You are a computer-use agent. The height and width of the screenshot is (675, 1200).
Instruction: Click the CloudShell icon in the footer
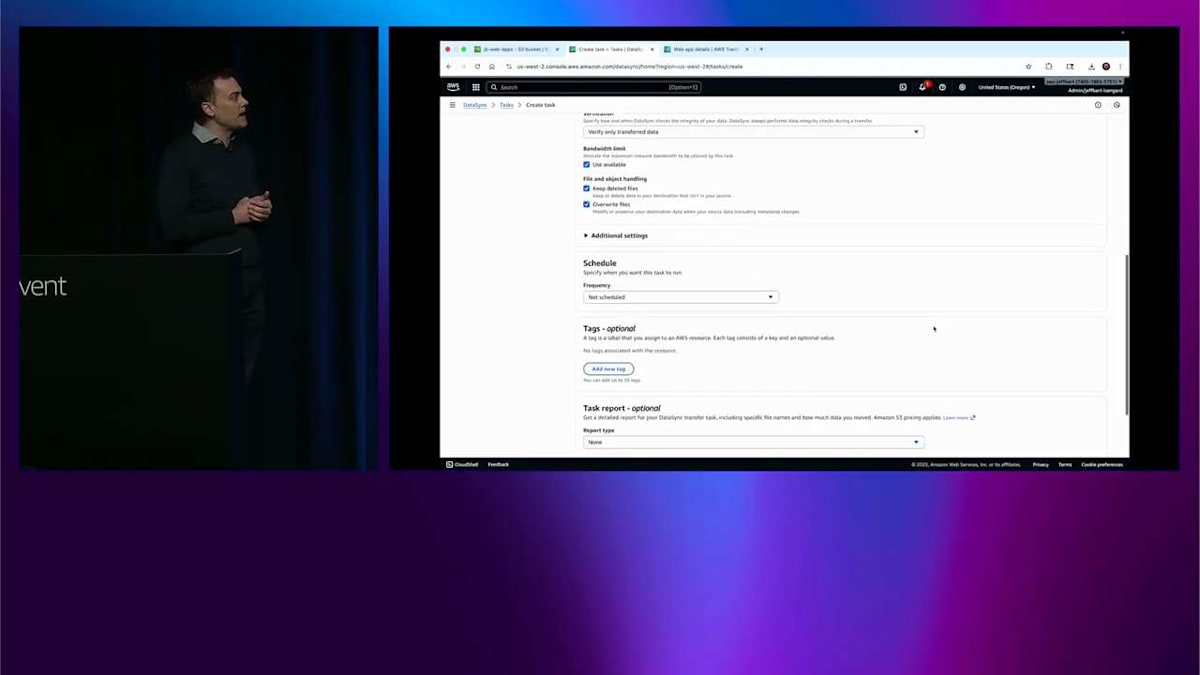click(x=449, y=464)
